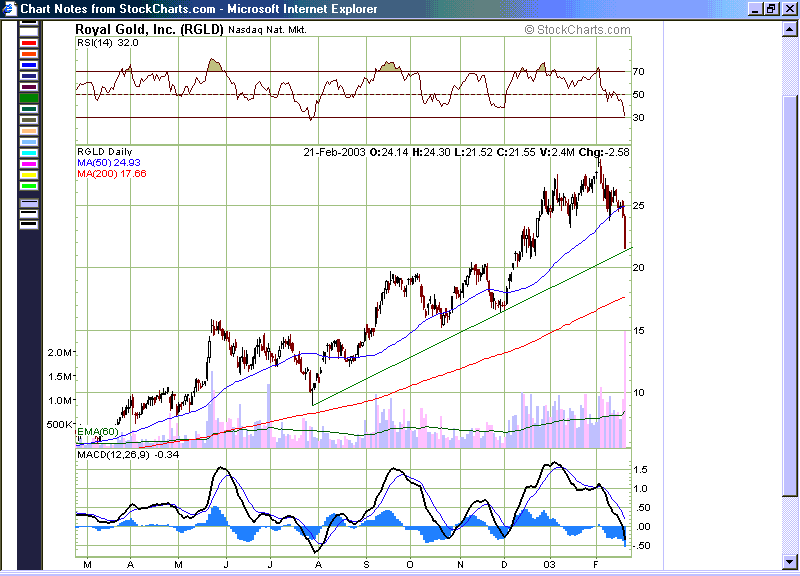Choose the magenta color swatch
Image resolution: width=800 pixels, height=576 pixels.
click(29, 164)
